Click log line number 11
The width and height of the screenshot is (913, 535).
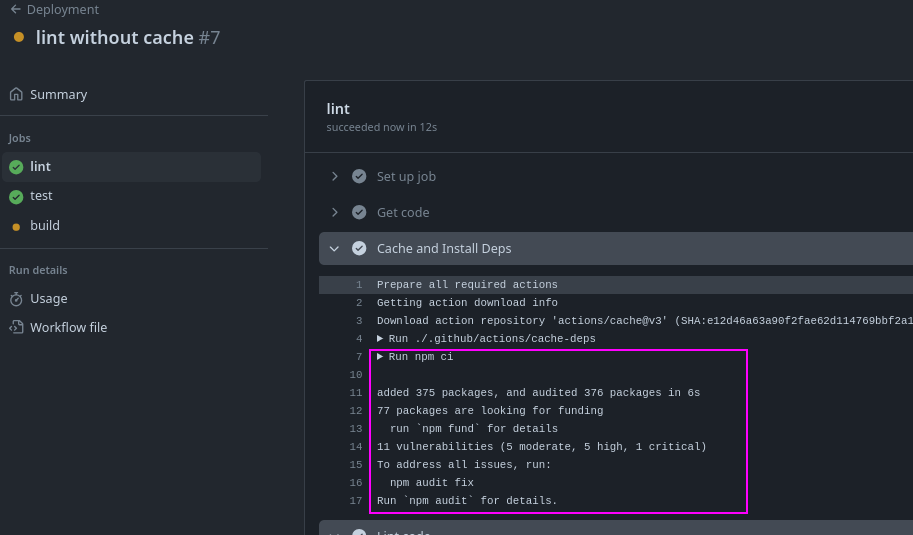356,393
